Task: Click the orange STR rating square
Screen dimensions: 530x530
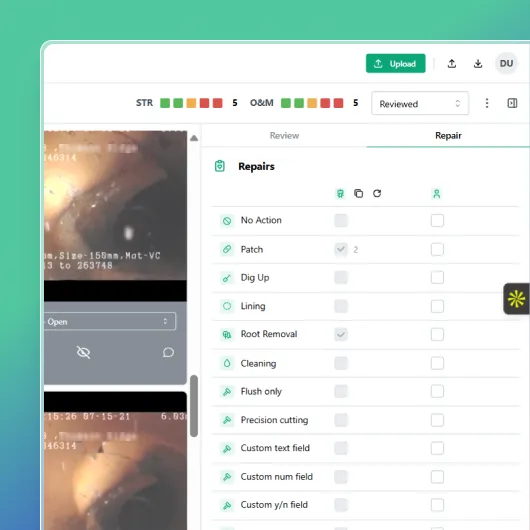Action: click(191, 103)
